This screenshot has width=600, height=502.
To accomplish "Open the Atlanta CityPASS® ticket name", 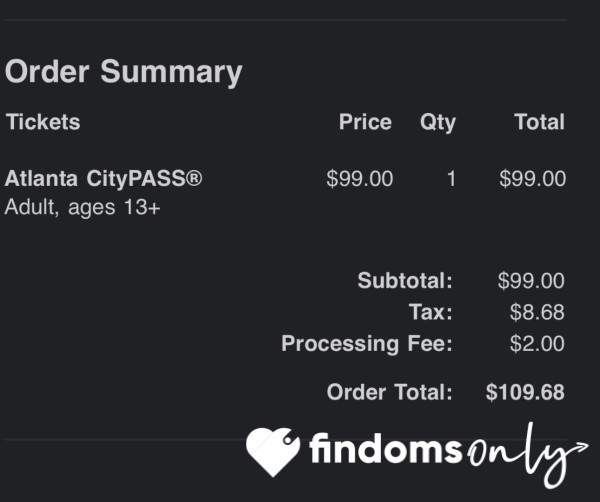I will (103, 179).
